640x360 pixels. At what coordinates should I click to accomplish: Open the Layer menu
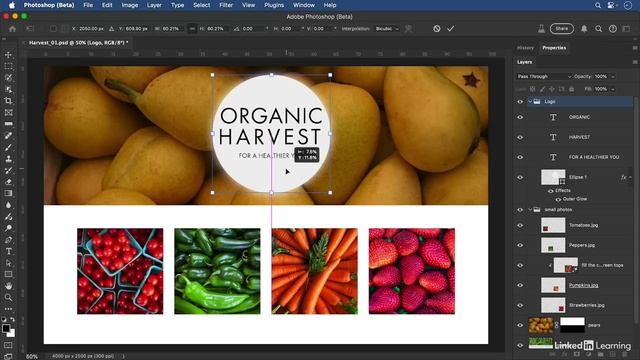tap(154, 5)
